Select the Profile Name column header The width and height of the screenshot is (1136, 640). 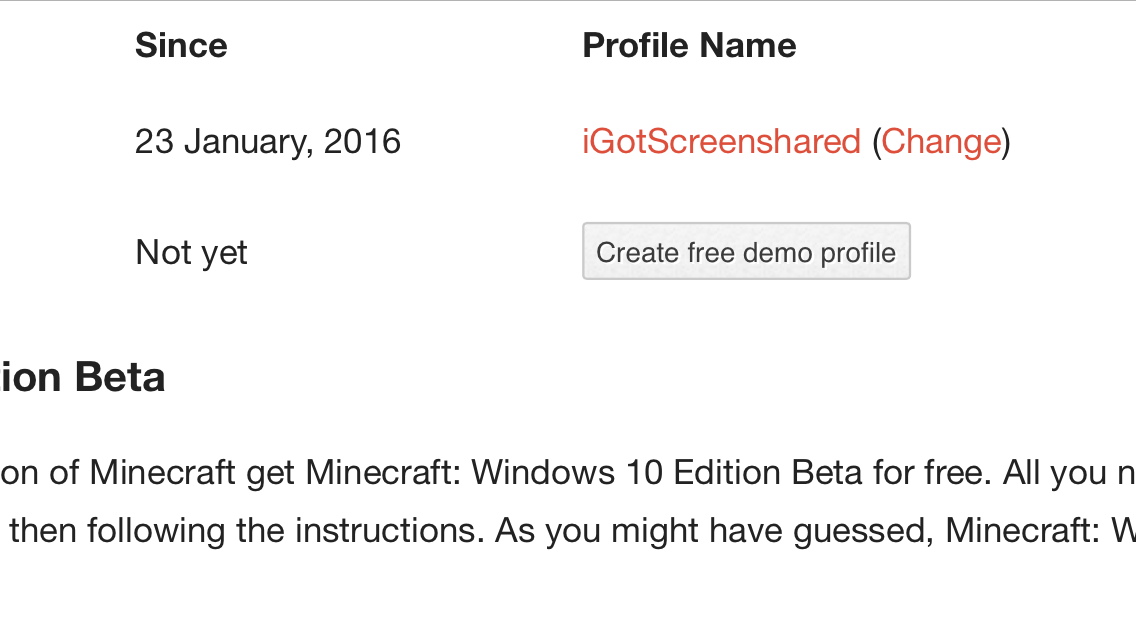pos(689,46)
